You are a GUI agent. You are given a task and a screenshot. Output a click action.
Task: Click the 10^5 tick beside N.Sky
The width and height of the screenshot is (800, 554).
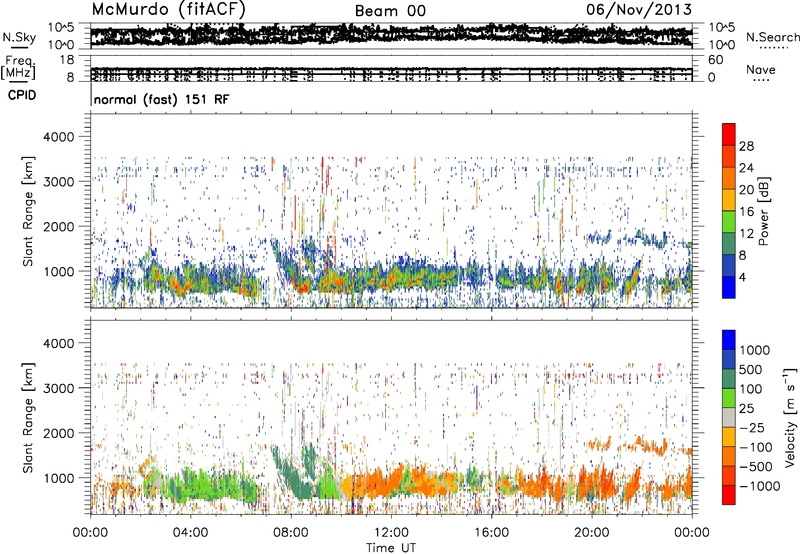click(61, 28)
